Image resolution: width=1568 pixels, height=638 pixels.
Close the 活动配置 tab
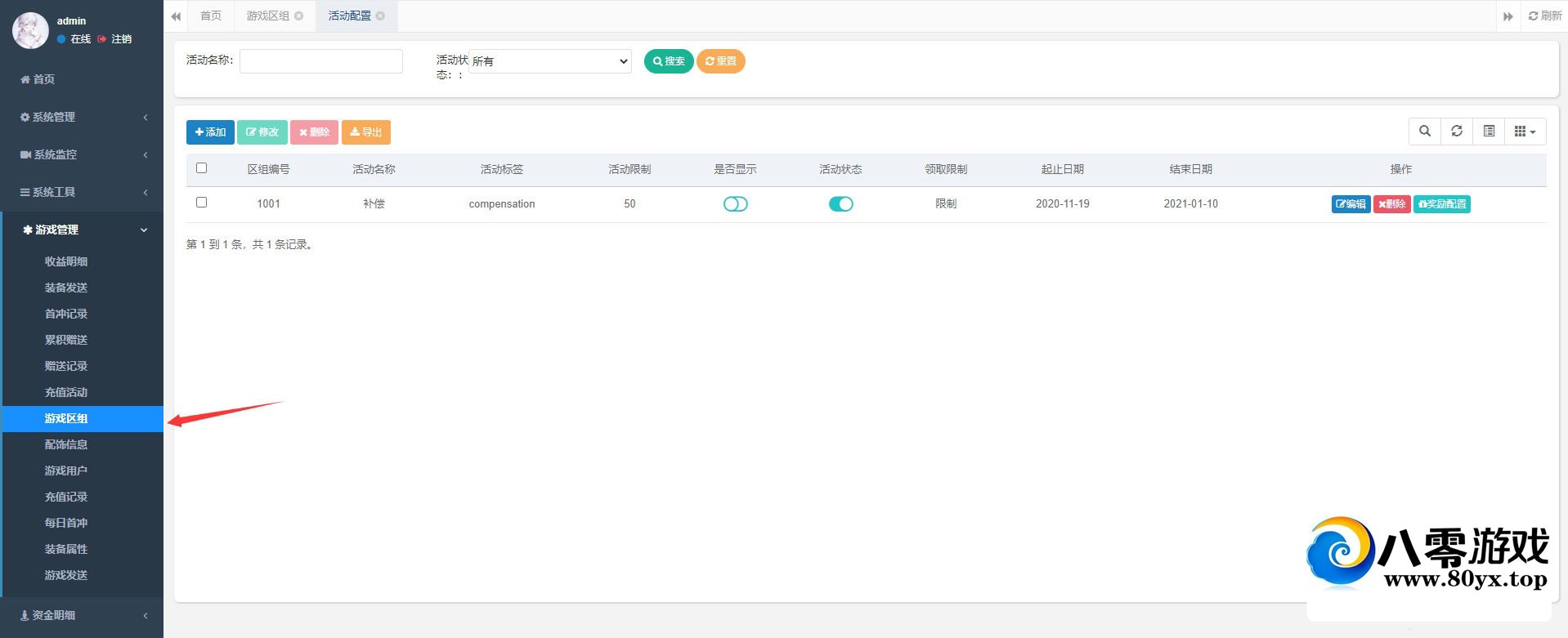(x=380, y=16)
